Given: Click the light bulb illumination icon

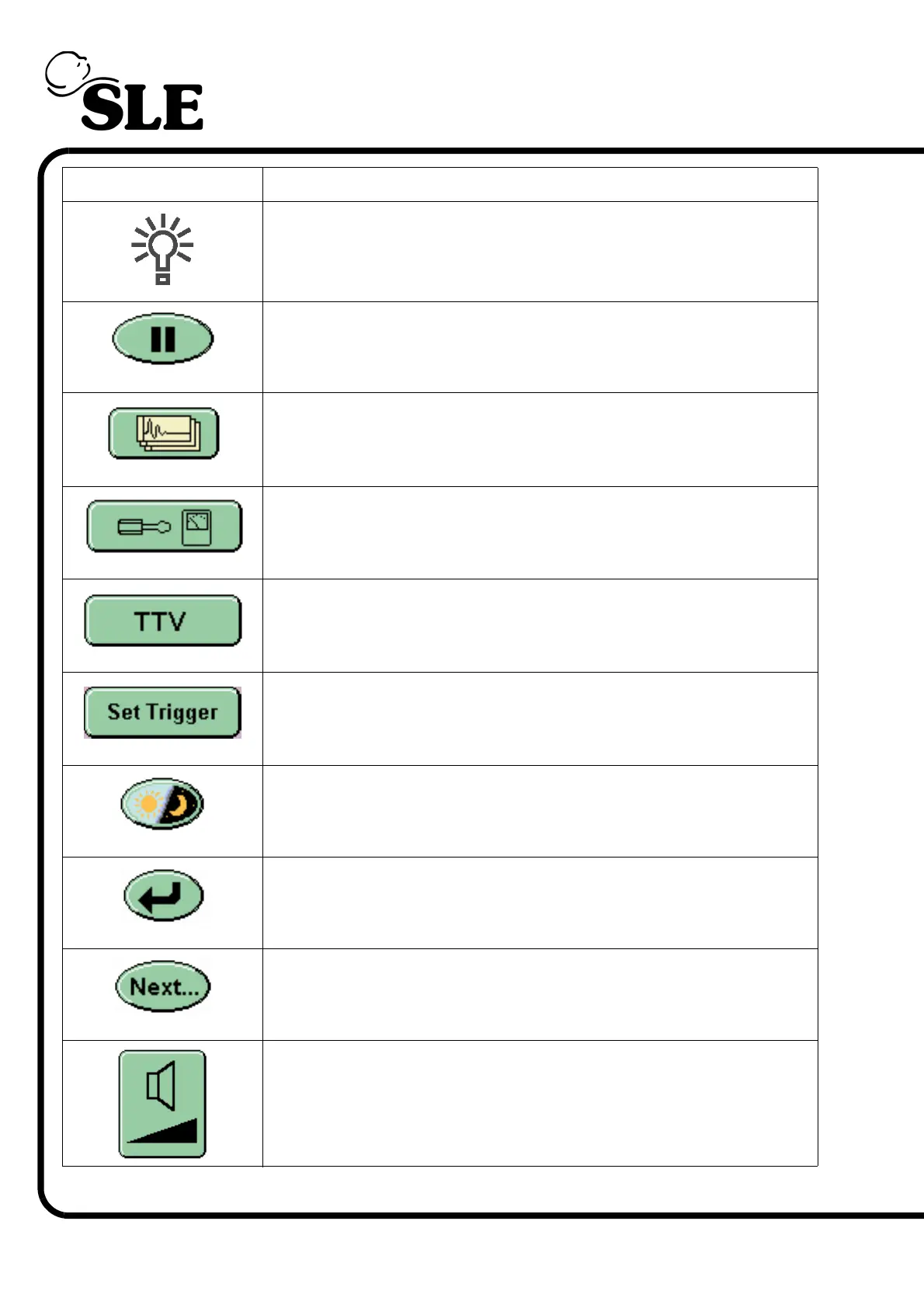Looking at the screenshot, I should 162,249.
